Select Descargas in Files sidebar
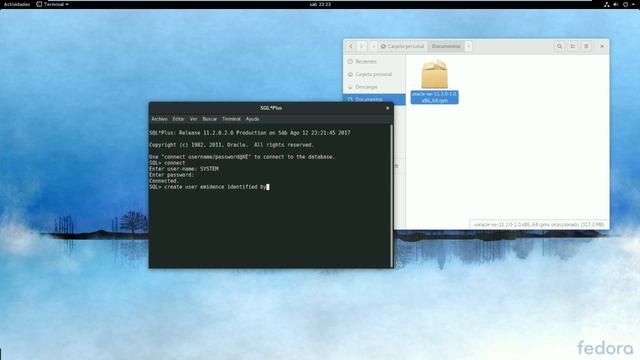 (374, 87)
